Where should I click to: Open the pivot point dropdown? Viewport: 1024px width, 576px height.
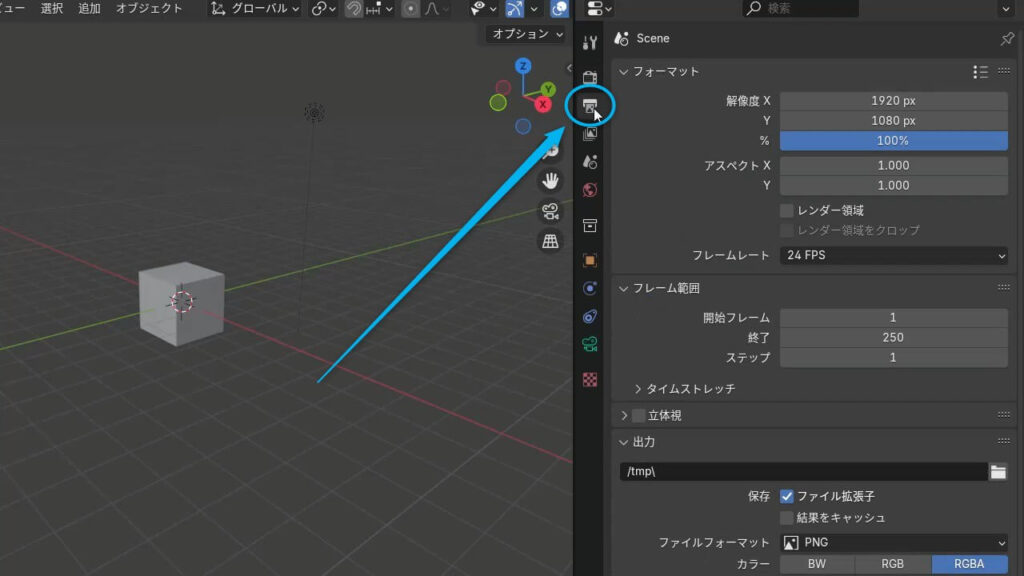323,8
